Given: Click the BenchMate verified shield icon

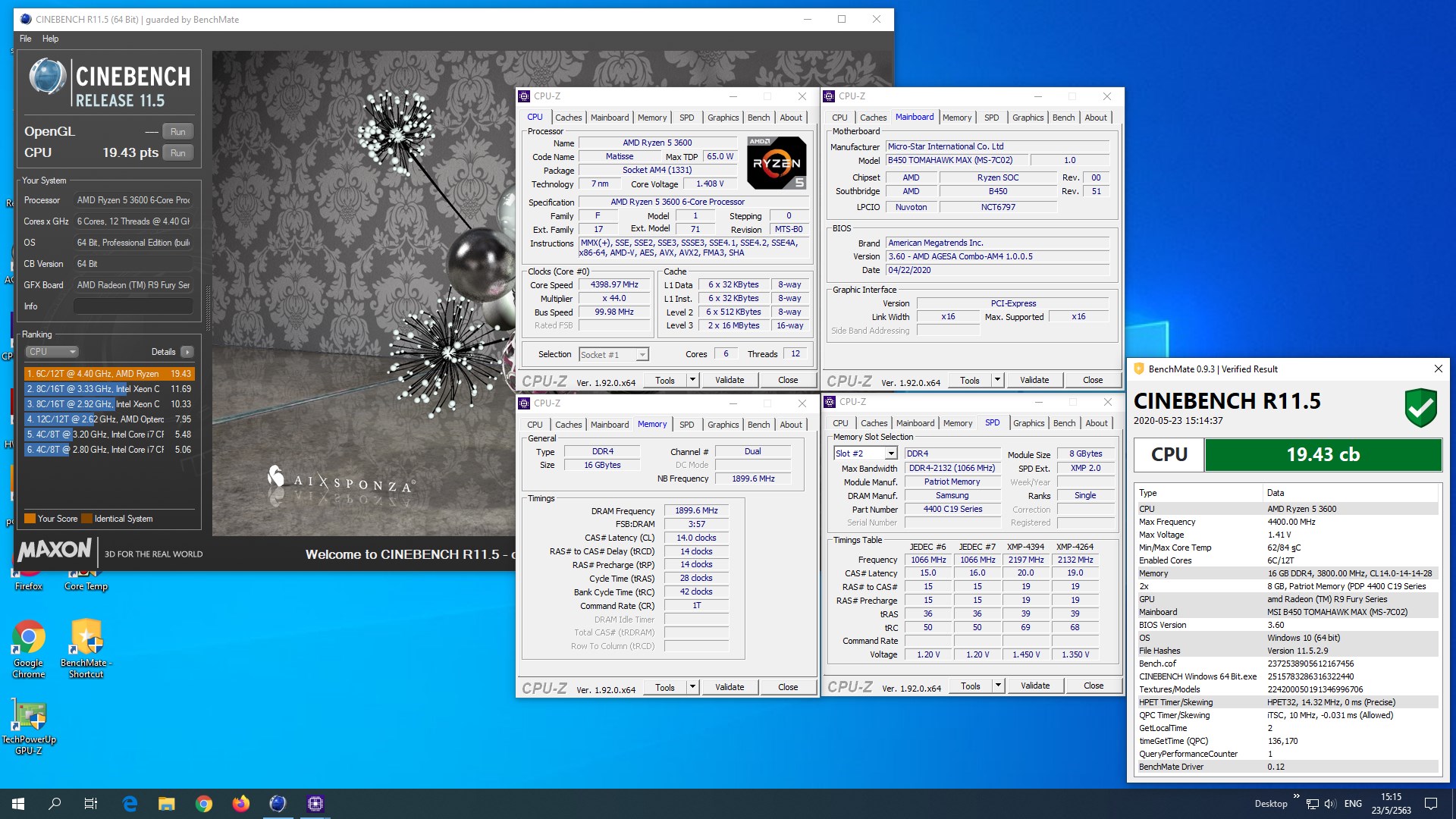Looking at the screenshot, I should click(x=1420, y=408).
